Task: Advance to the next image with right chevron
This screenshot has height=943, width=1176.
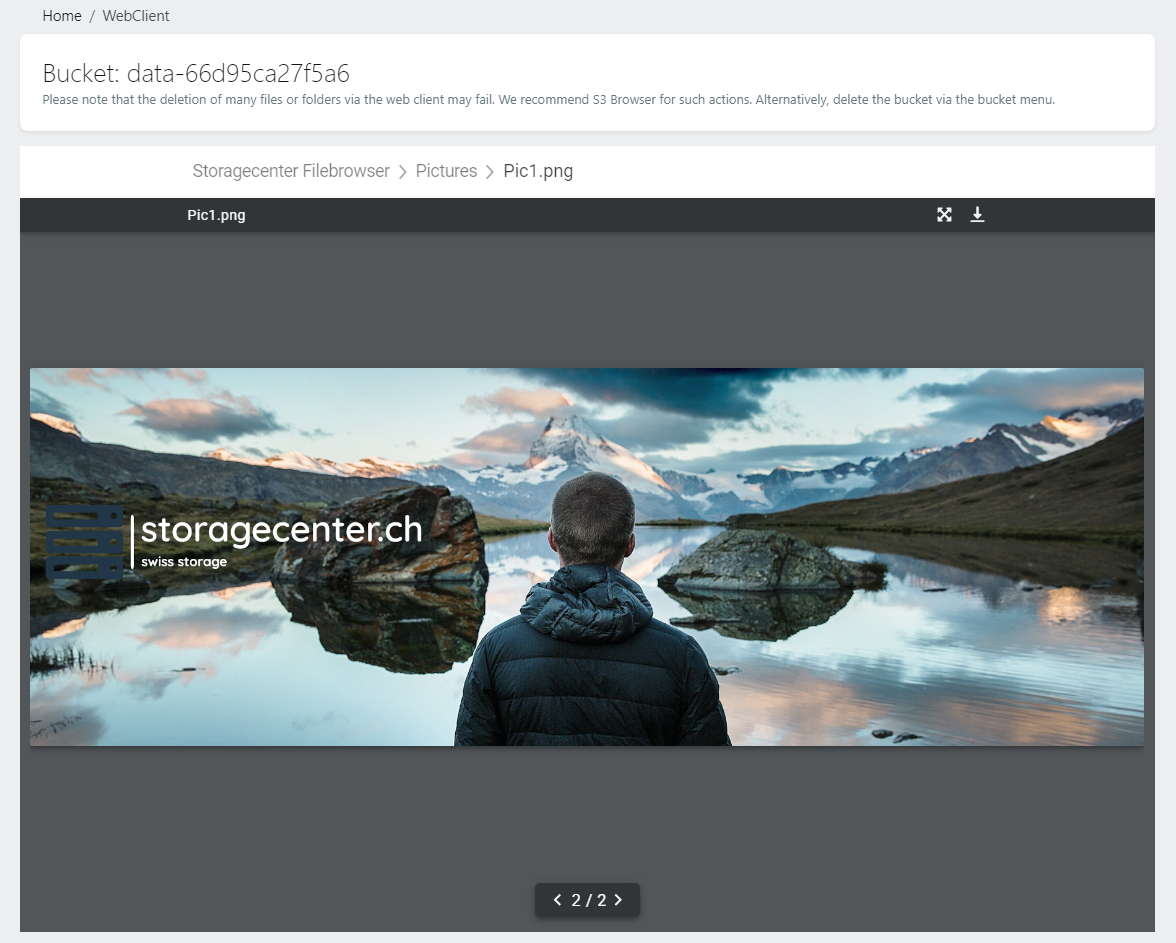Action: [617, 900]
